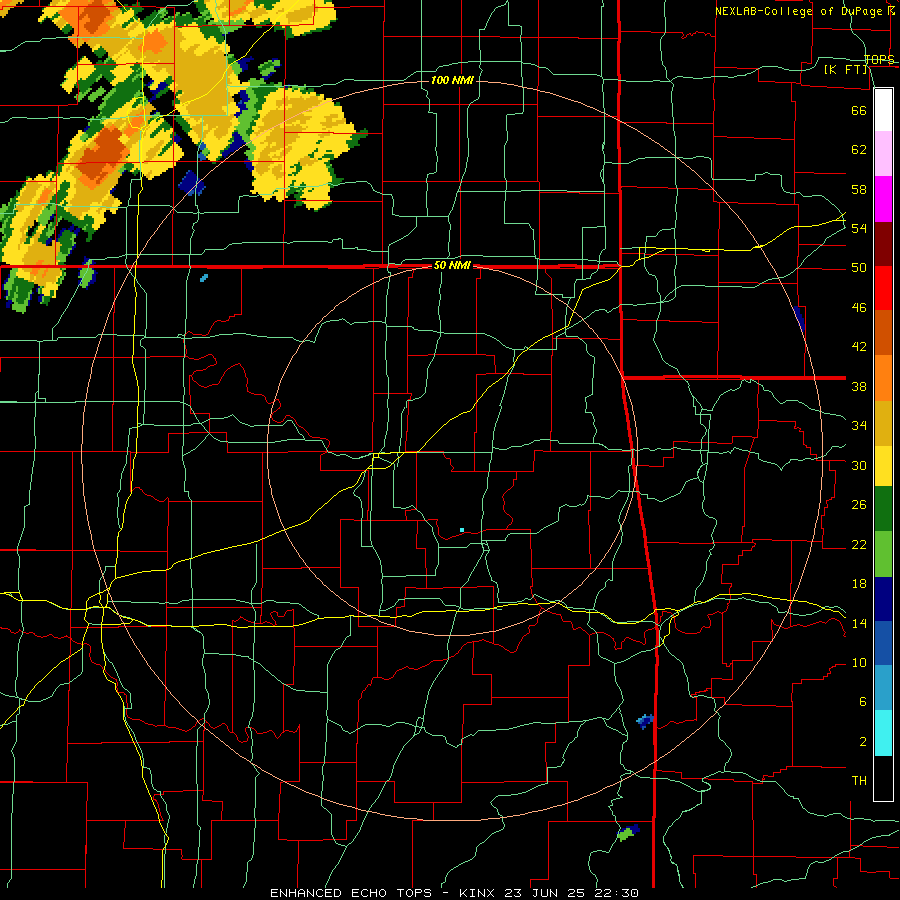Click the legend value 62
This screenshot has width=900, height=900.
pyautogui.click(x=859, y=150)
